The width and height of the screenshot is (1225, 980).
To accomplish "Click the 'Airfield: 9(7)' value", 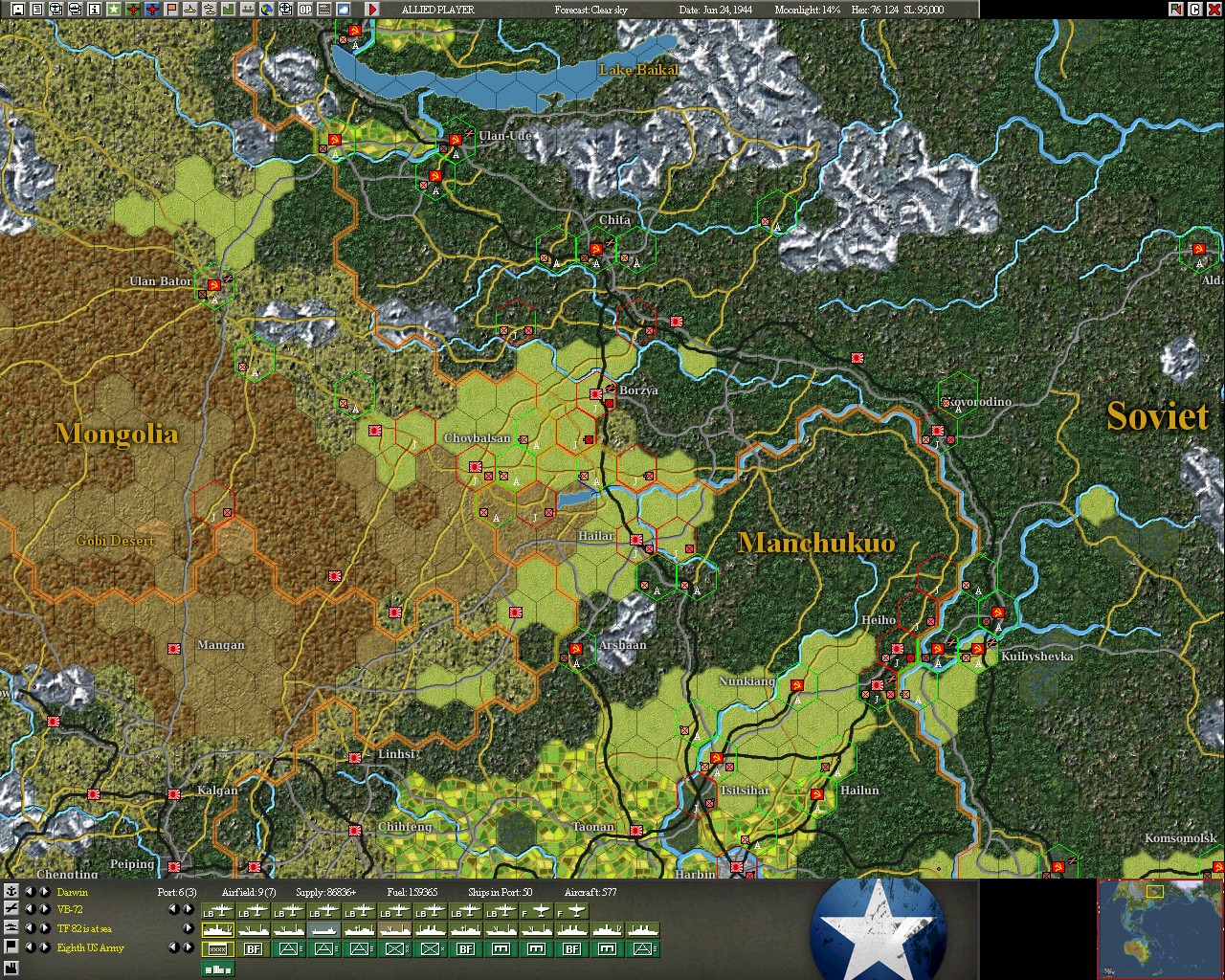I will (249, 892).
